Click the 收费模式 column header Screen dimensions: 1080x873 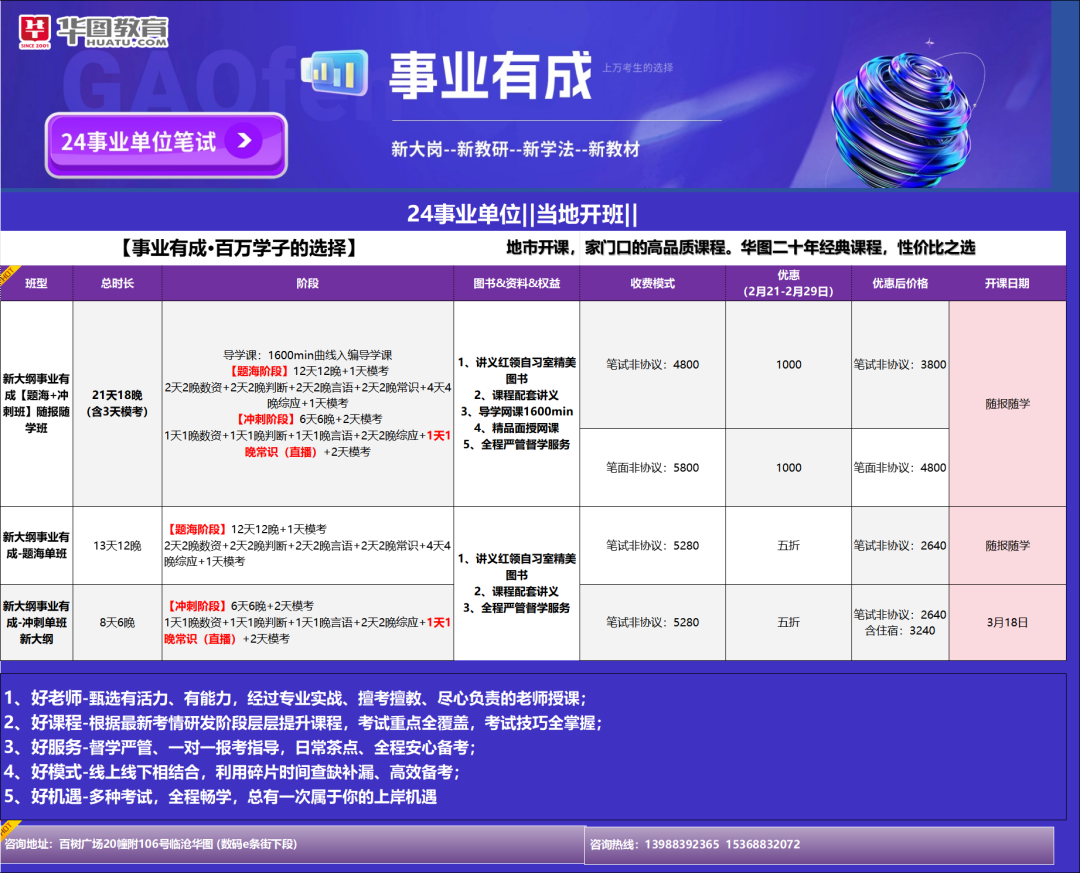click(x=652, y=283)
